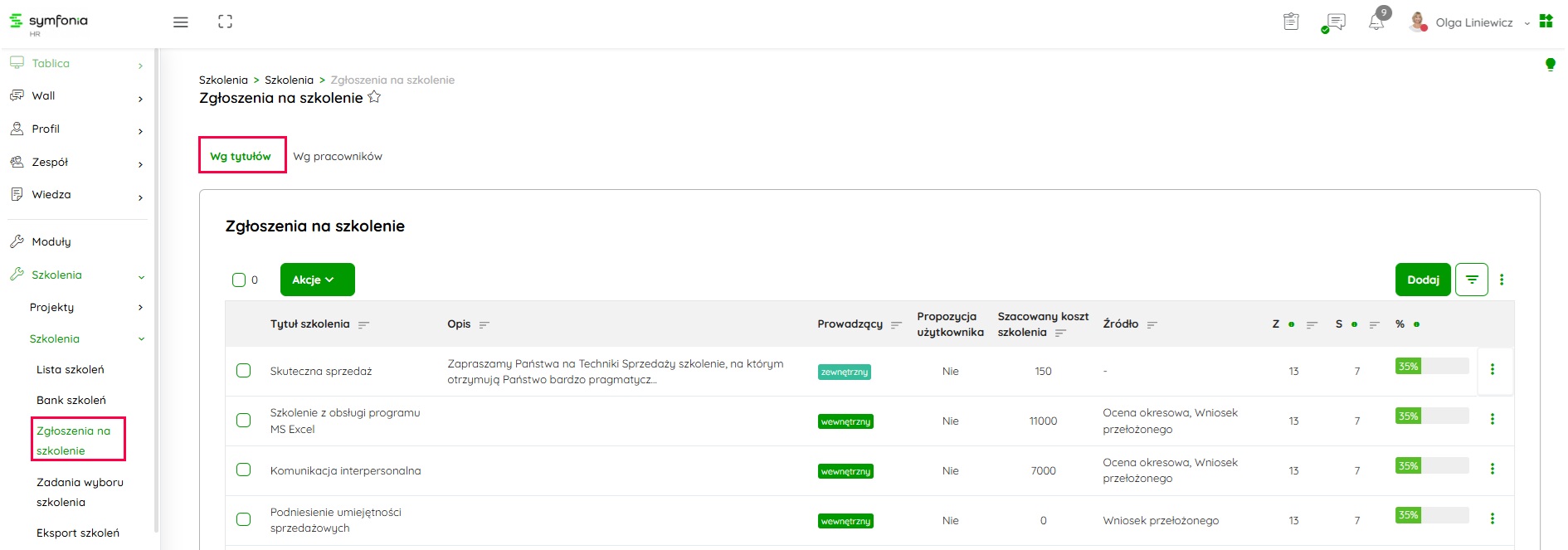Click the green lightbulb hint icon
Viewport: 1568px width, 550px height.
(x=1550, y=65)
